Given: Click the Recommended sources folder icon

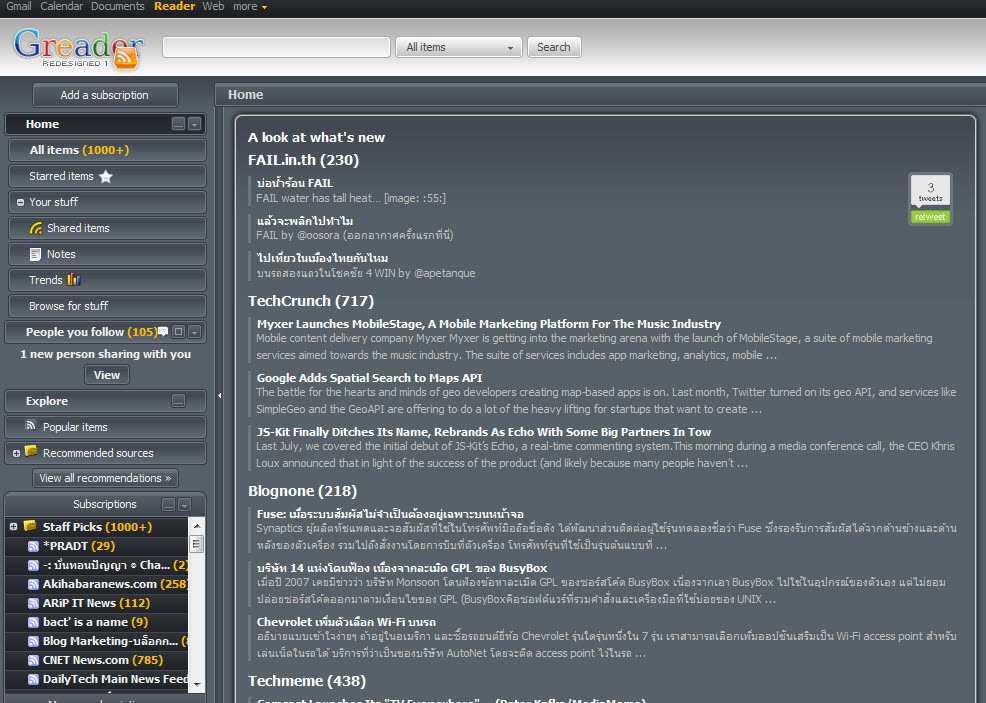Looking at the screenshot, I should [x=31, y=451].
